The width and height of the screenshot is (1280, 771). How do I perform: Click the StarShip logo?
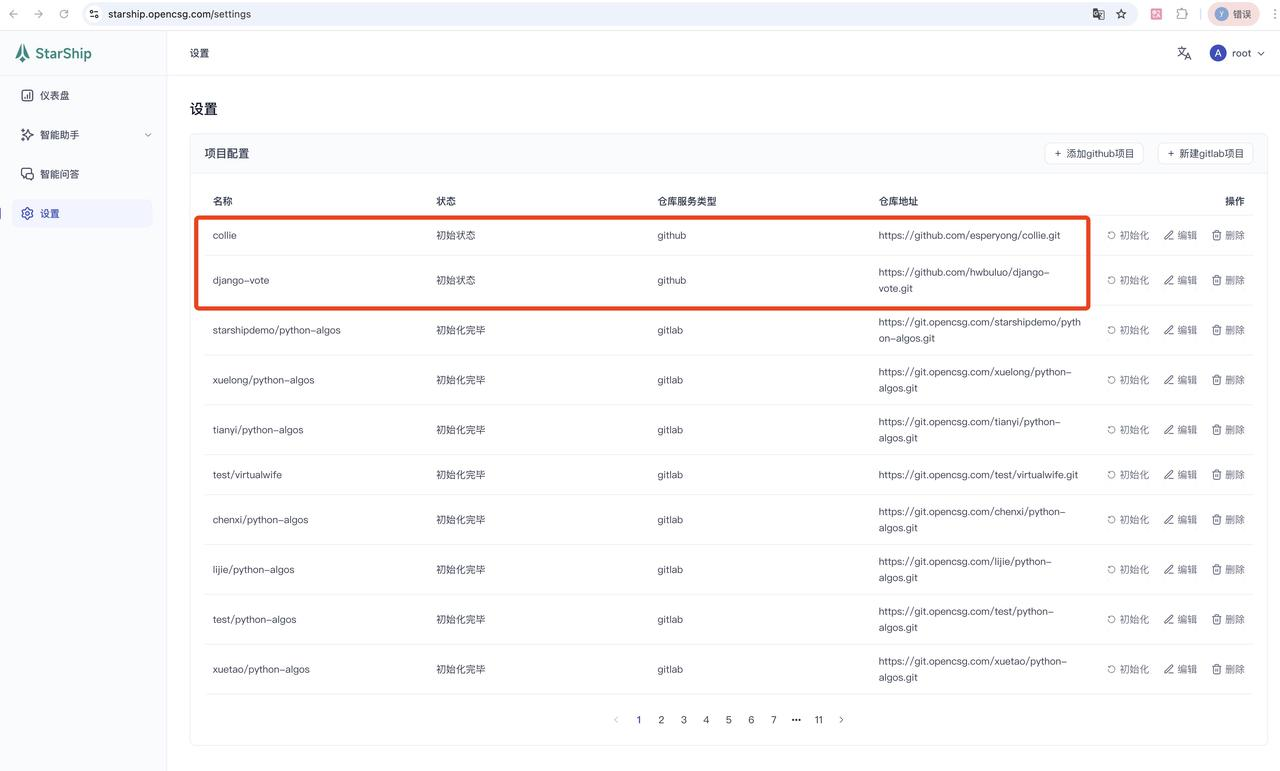pyautogui.click(x=52, y=53)
